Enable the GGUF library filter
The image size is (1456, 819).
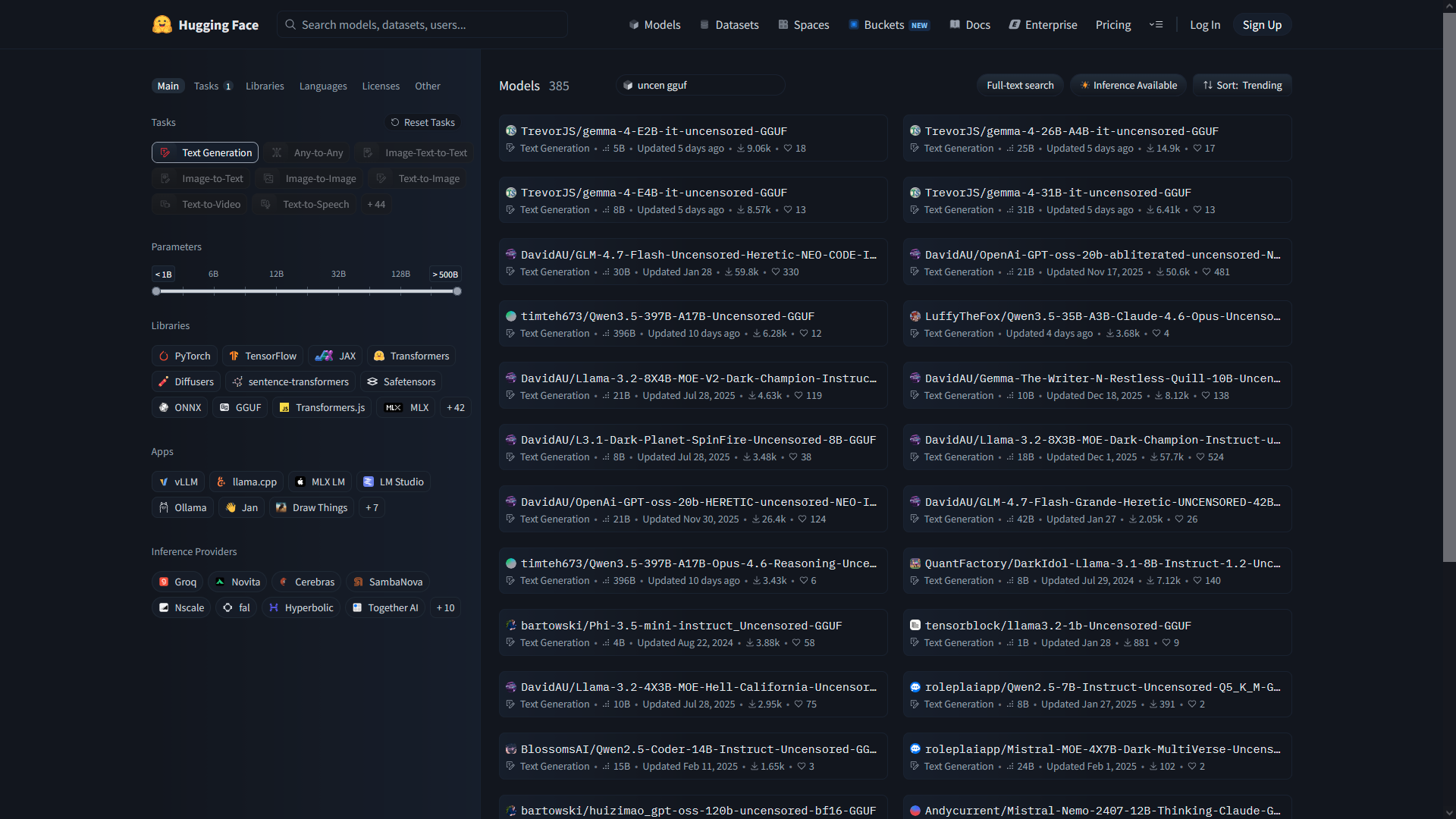pos(240,407)
